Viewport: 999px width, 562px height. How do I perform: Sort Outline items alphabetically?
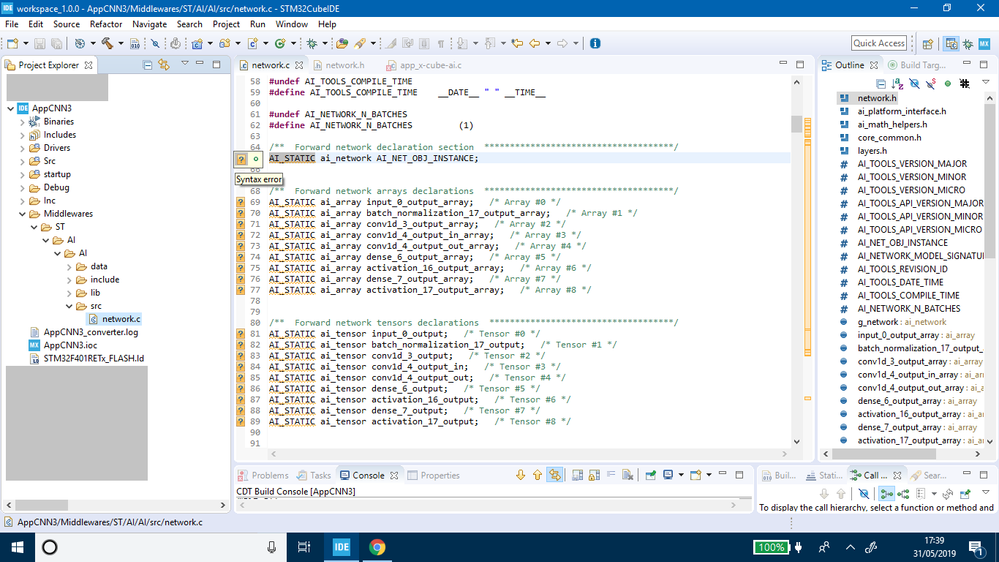coord(898,83)
